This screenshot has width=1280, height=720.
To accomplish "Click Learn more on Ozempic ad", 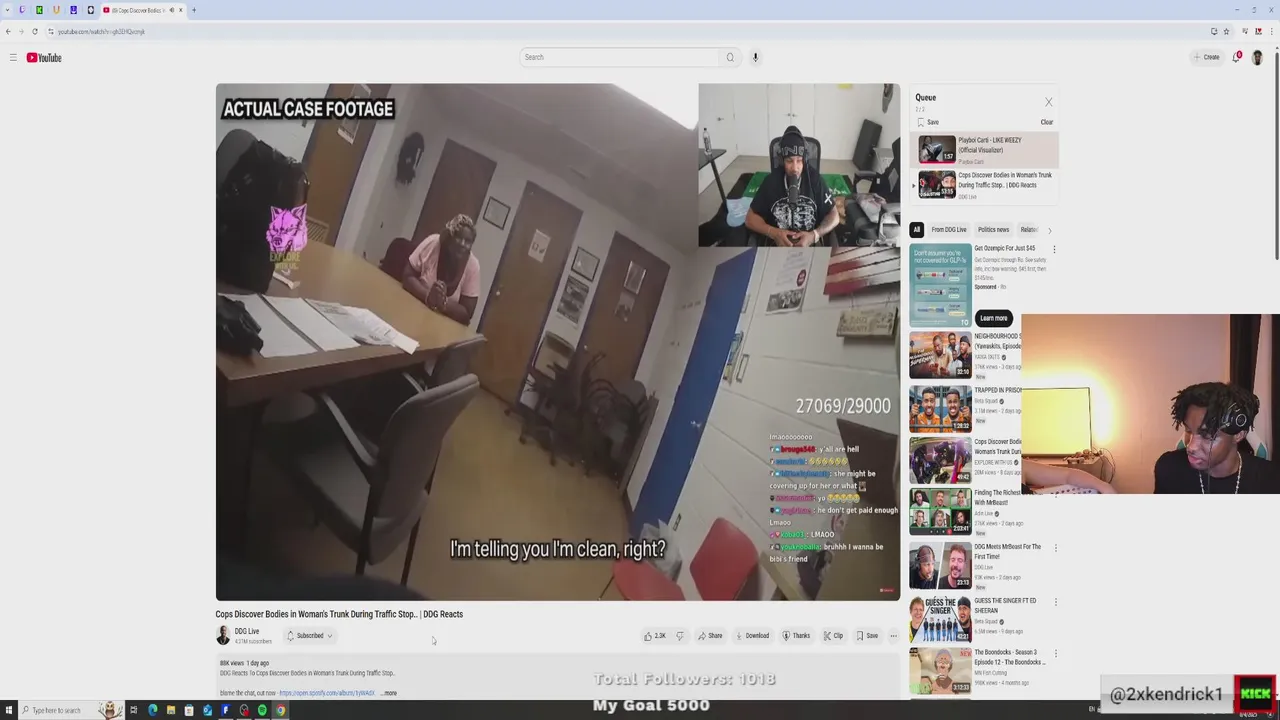I will (x=993, y=318).
